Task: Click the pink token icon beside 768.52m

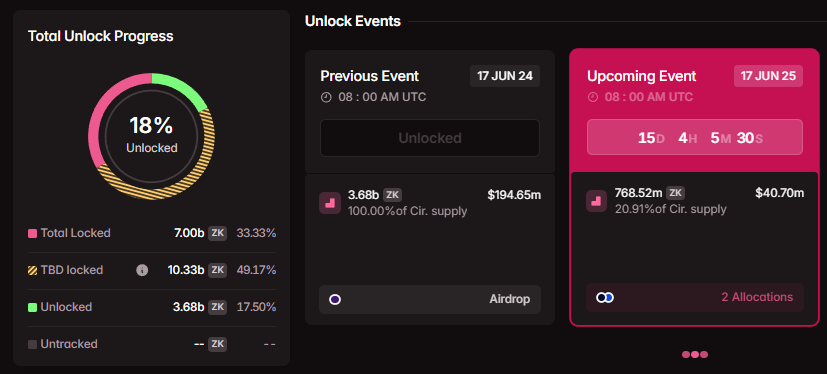Action: pyautogui.click(x=597, y=201)
